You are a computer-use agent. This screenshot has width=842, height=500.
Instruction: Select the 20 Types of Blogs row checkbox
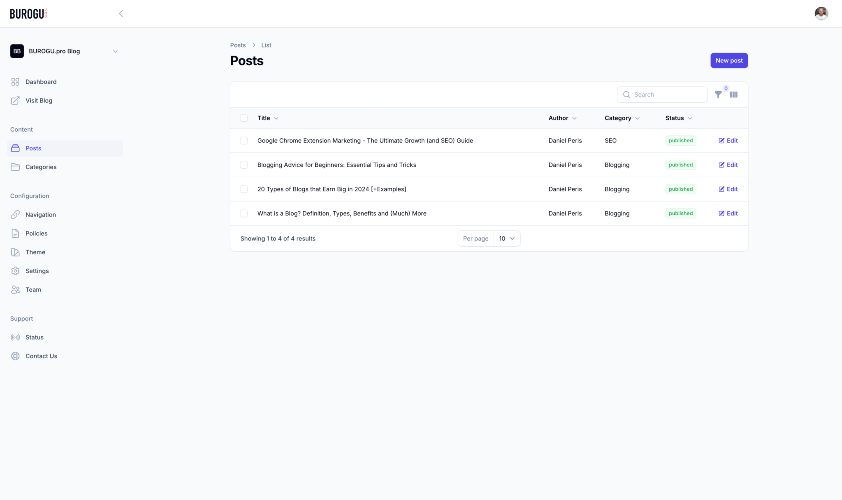click(x=244, y=189)
